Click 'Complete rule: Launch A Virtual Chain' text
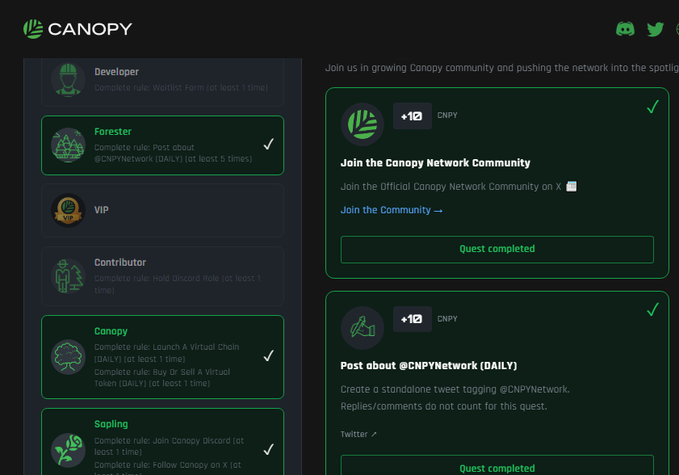The height and width of the screenshot is (475, 679). coord(167,353)
